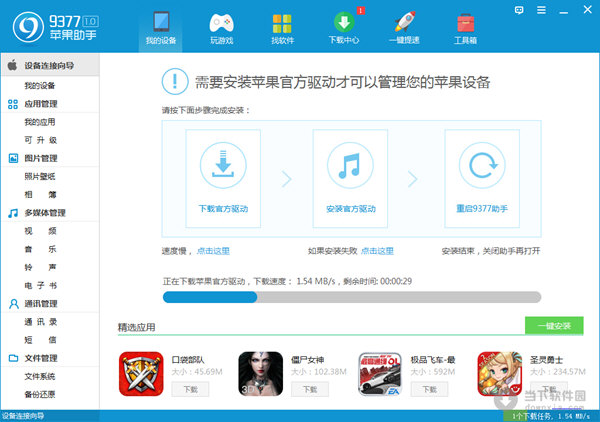This screenshot has height=422, width=600.
Task: Click the folder icon beside 文件管理
Action: tap(13, 358)
